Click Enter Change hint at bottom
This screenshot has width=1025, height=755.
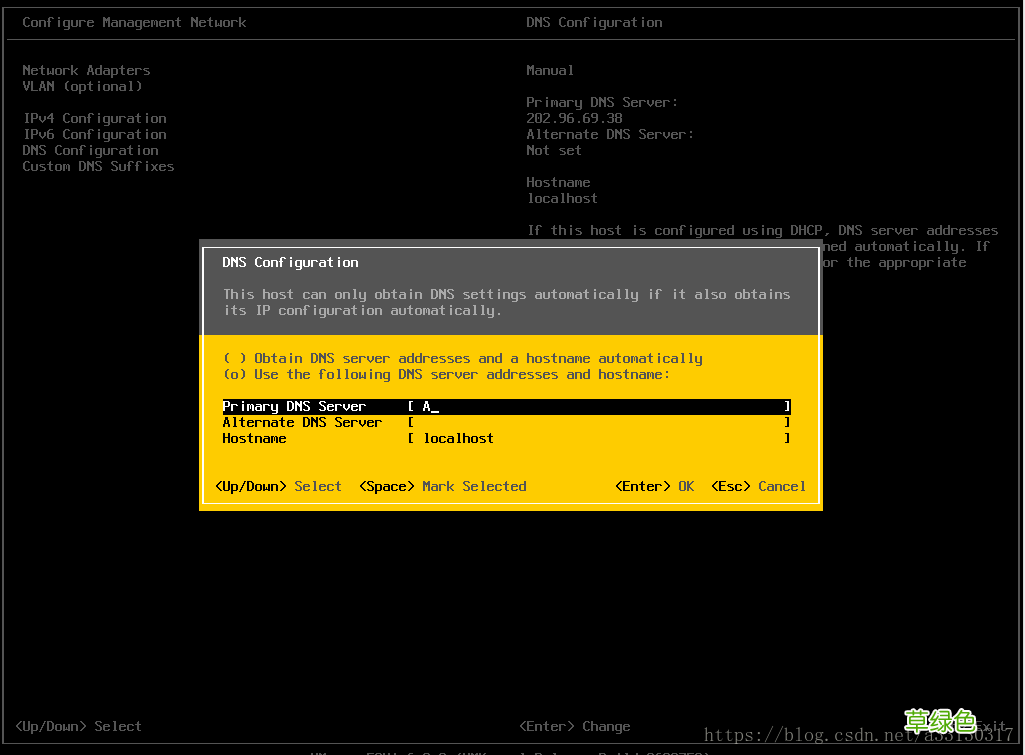pos(575,726)
